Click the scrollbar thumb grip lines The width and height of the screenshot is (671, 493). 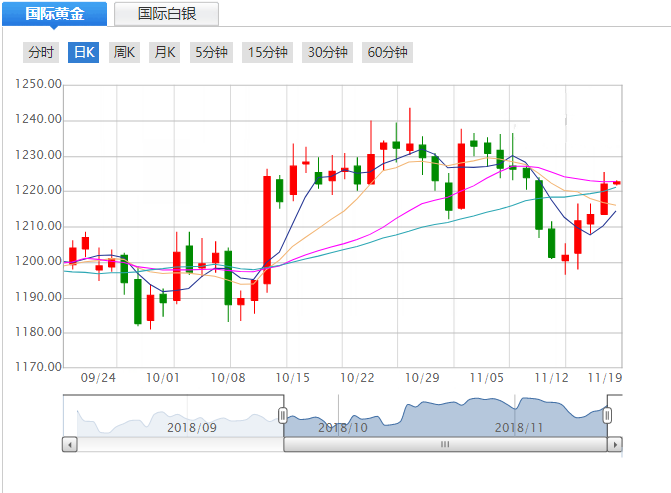(x=446, y=444)
